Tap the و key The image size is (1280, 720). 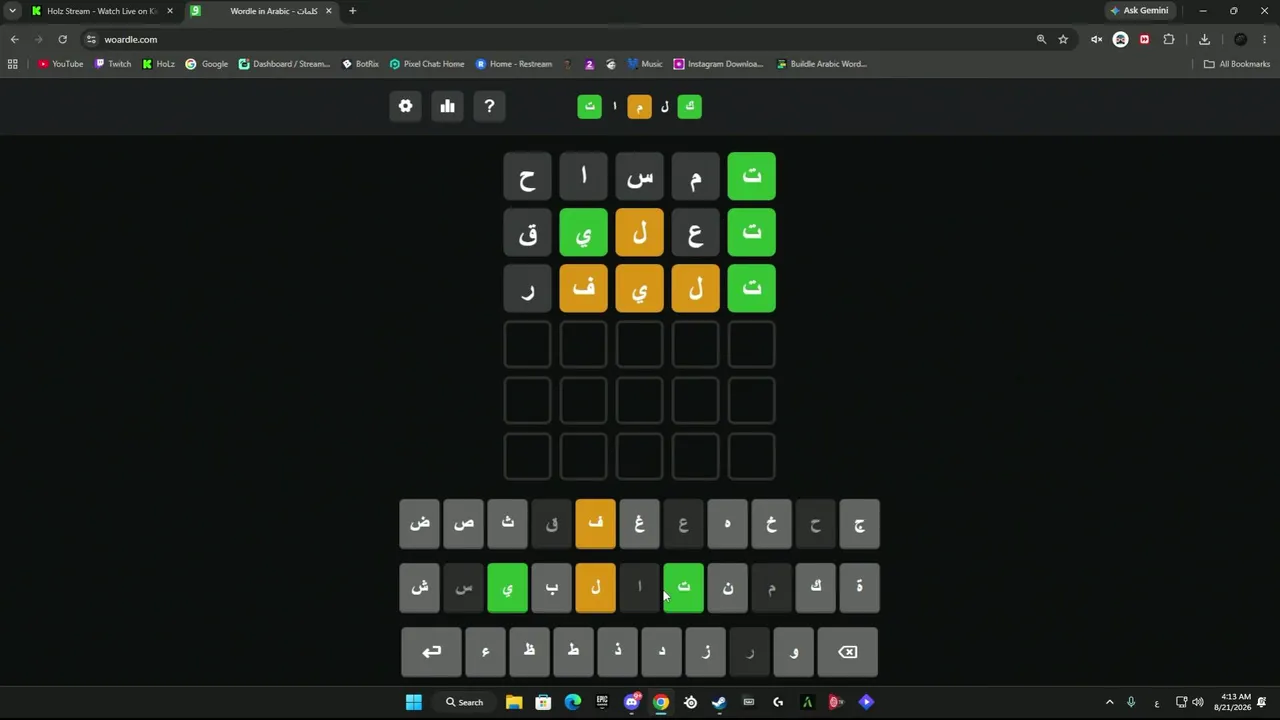tap(793, 652)
